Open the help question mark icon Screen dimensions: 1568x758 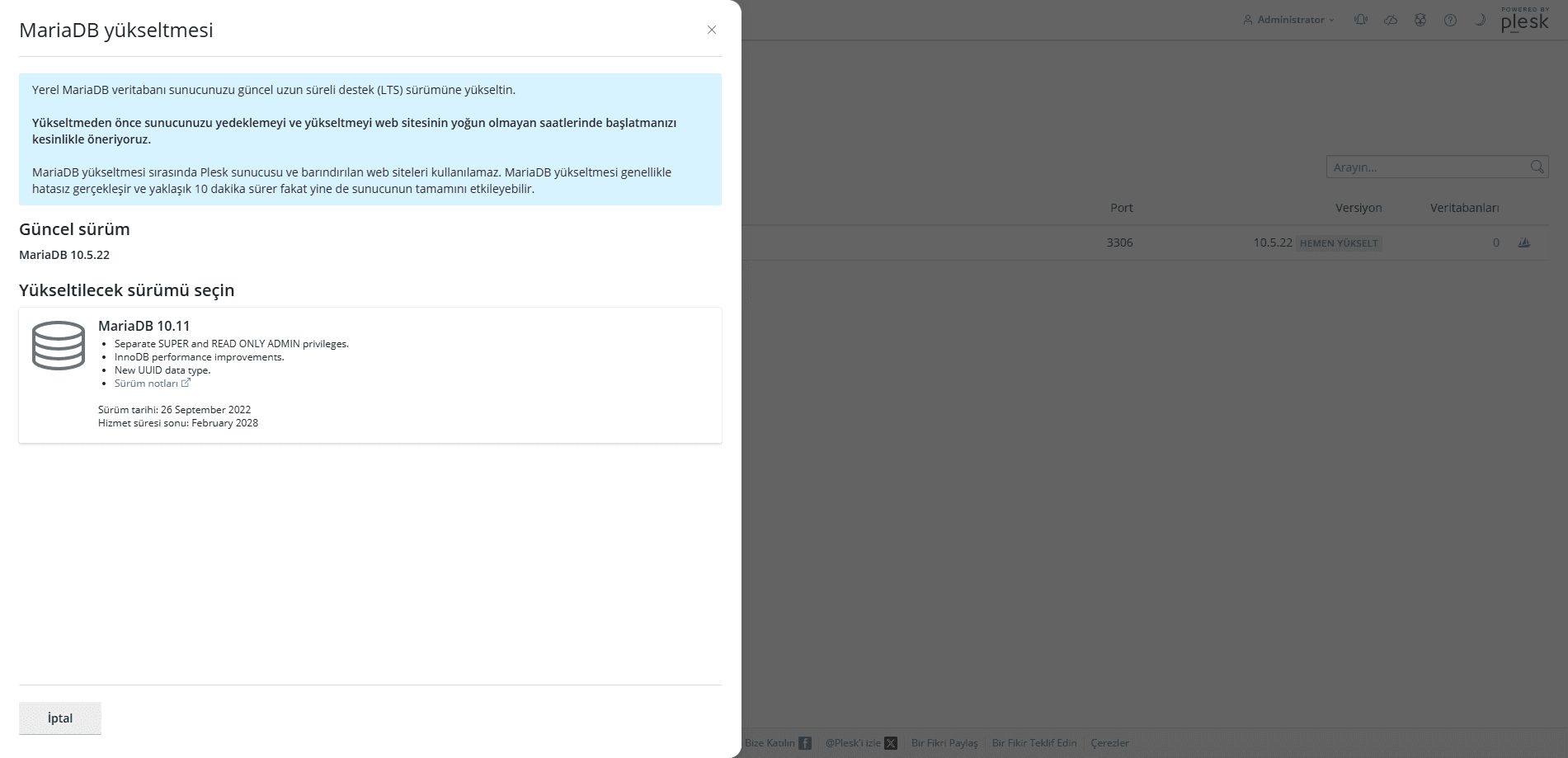tap(1450, 20)
